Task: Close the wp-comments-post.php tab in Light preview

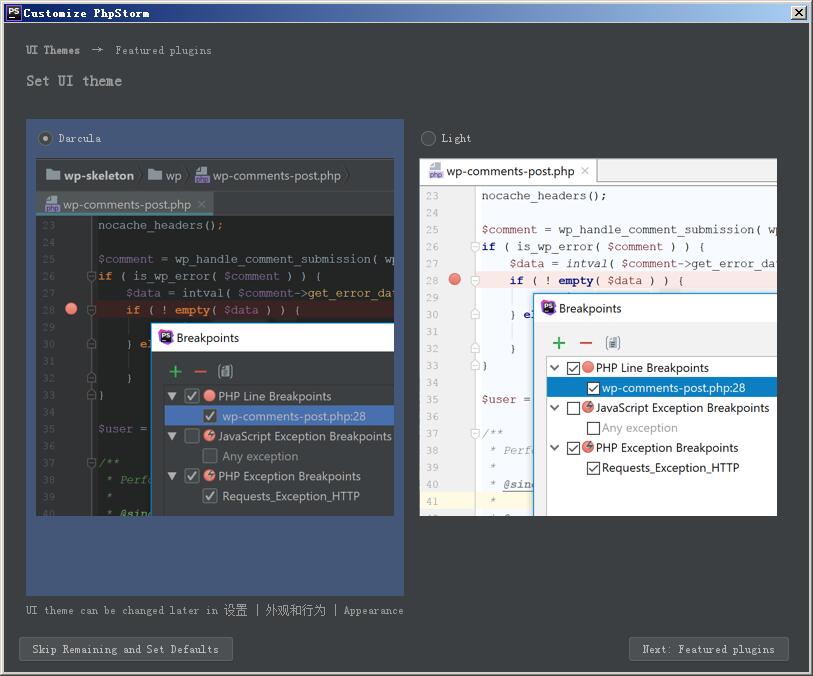Action: coord(585,171)
